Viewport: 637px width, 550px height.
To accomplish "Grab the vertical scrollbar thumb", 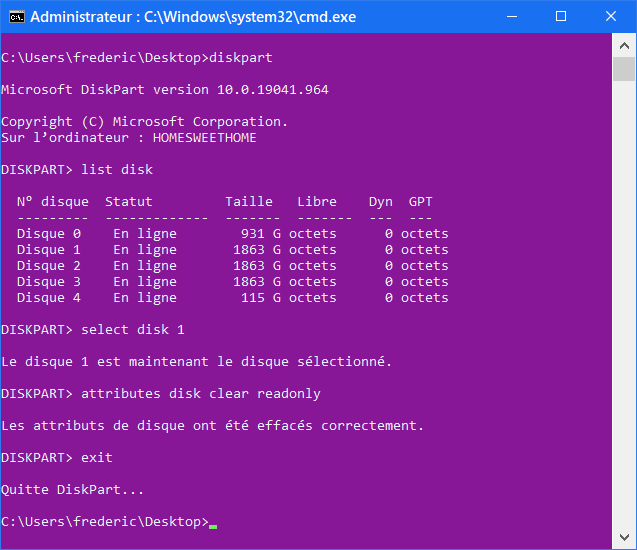I will [624, 69].
